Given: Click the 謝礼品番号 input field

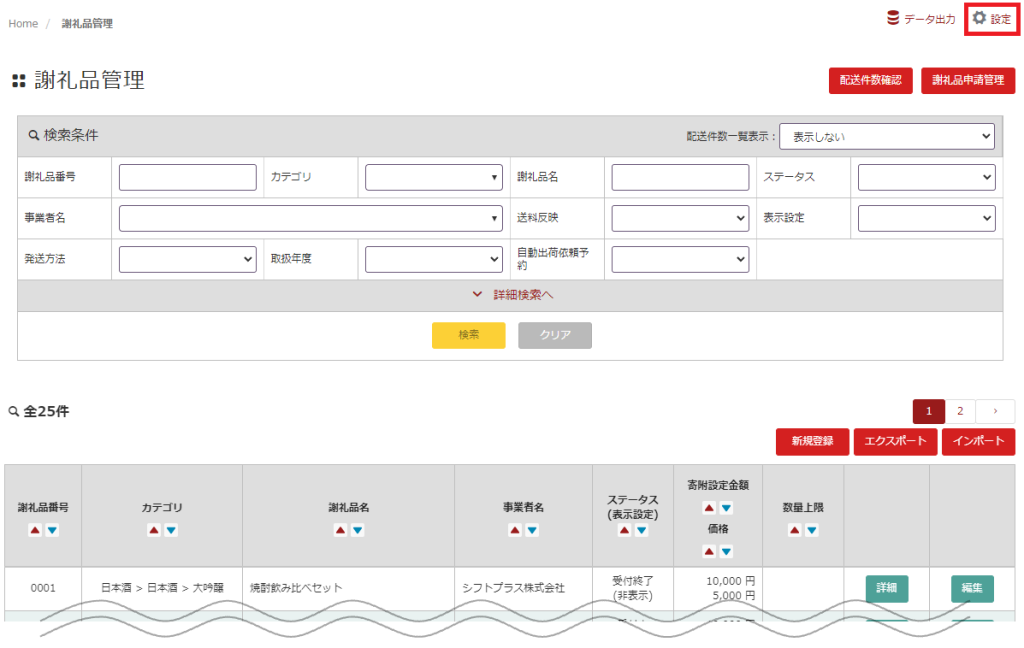Looking at the screenshot, I should 188,178.
